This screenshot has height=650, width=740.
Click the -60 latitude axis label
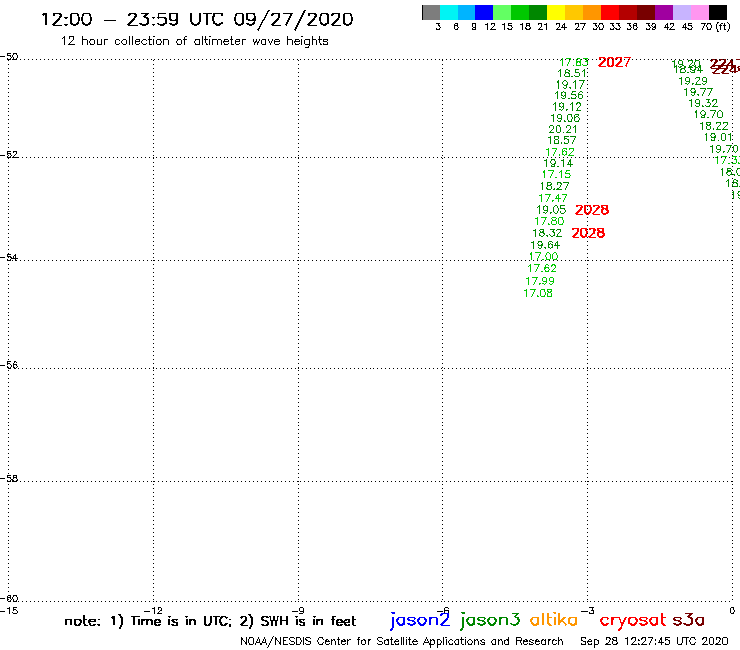pos(9,599)
